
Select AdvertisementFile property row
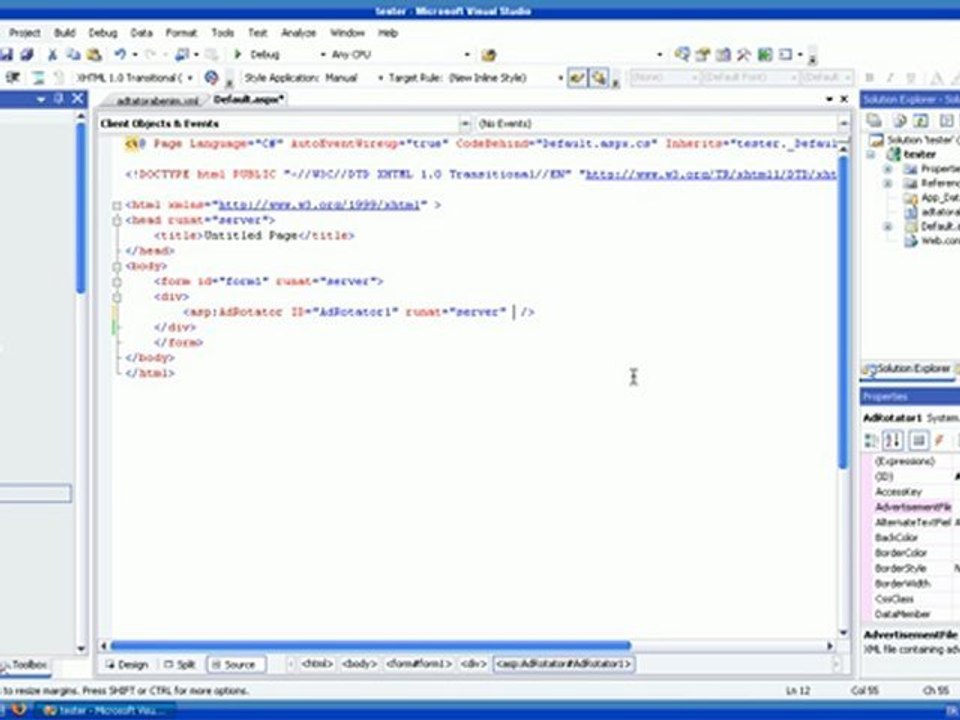(912, 507)
